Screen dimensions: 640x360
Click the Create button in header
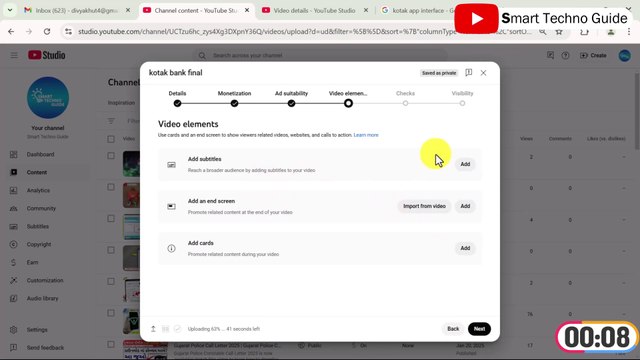pyautogui.click(x=593, y=55)
